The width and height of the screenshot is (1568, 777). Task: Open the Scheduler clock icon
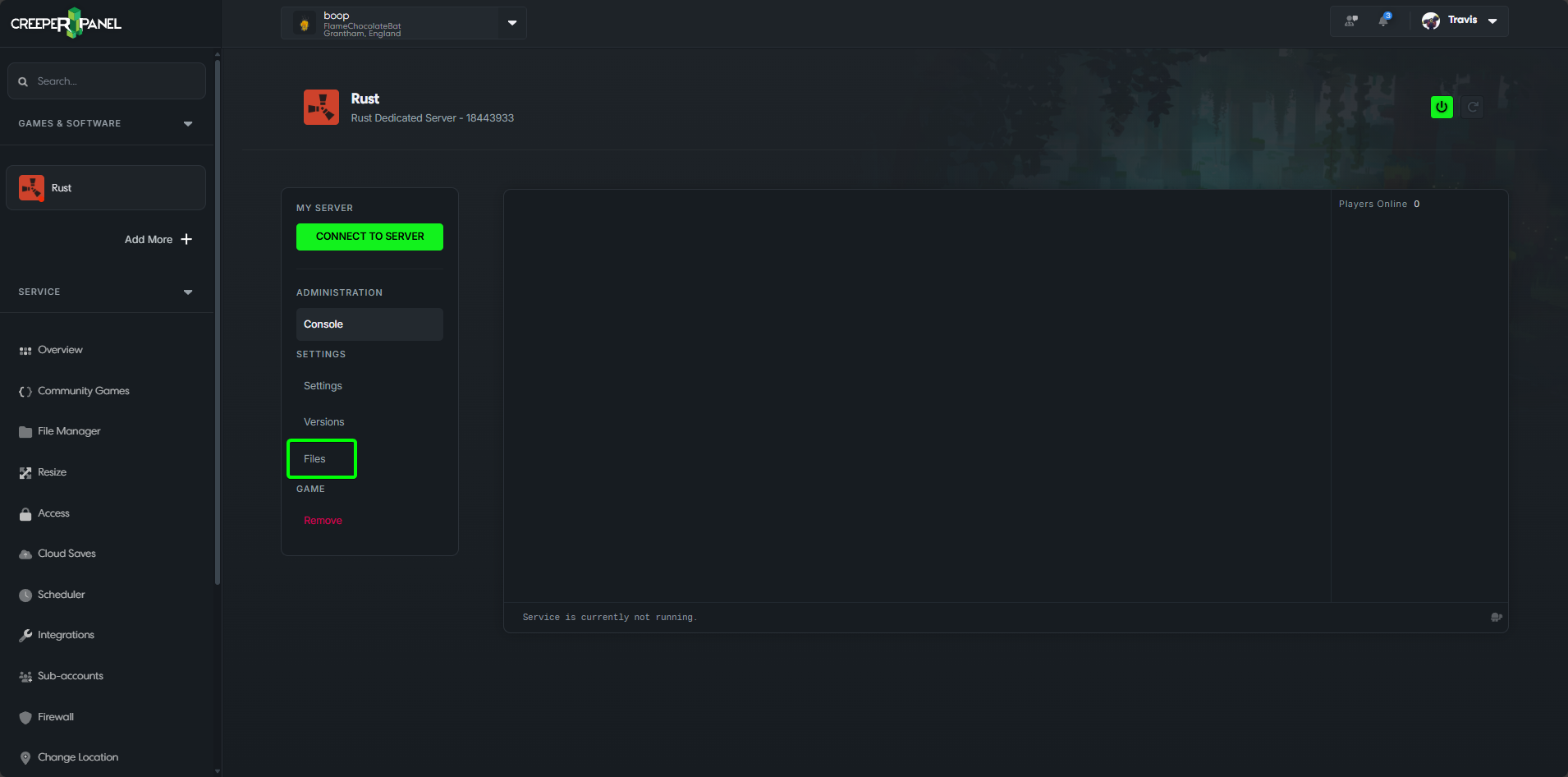[x=27, y=595]
